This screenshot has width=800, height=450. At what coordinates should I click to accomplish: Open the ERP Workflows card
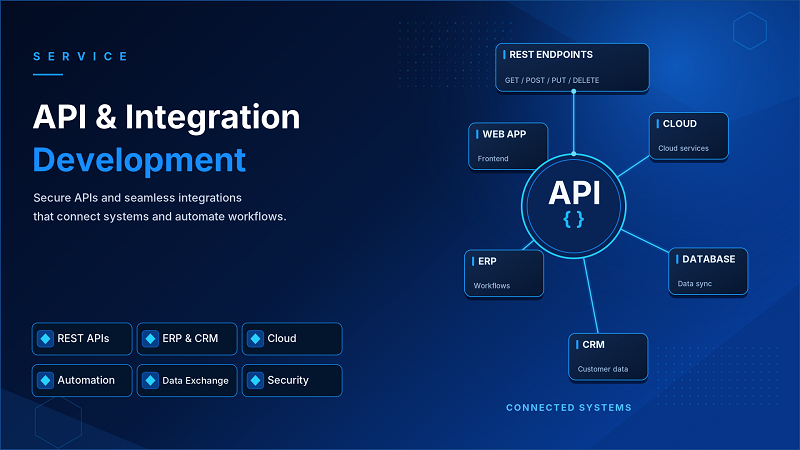504,273
